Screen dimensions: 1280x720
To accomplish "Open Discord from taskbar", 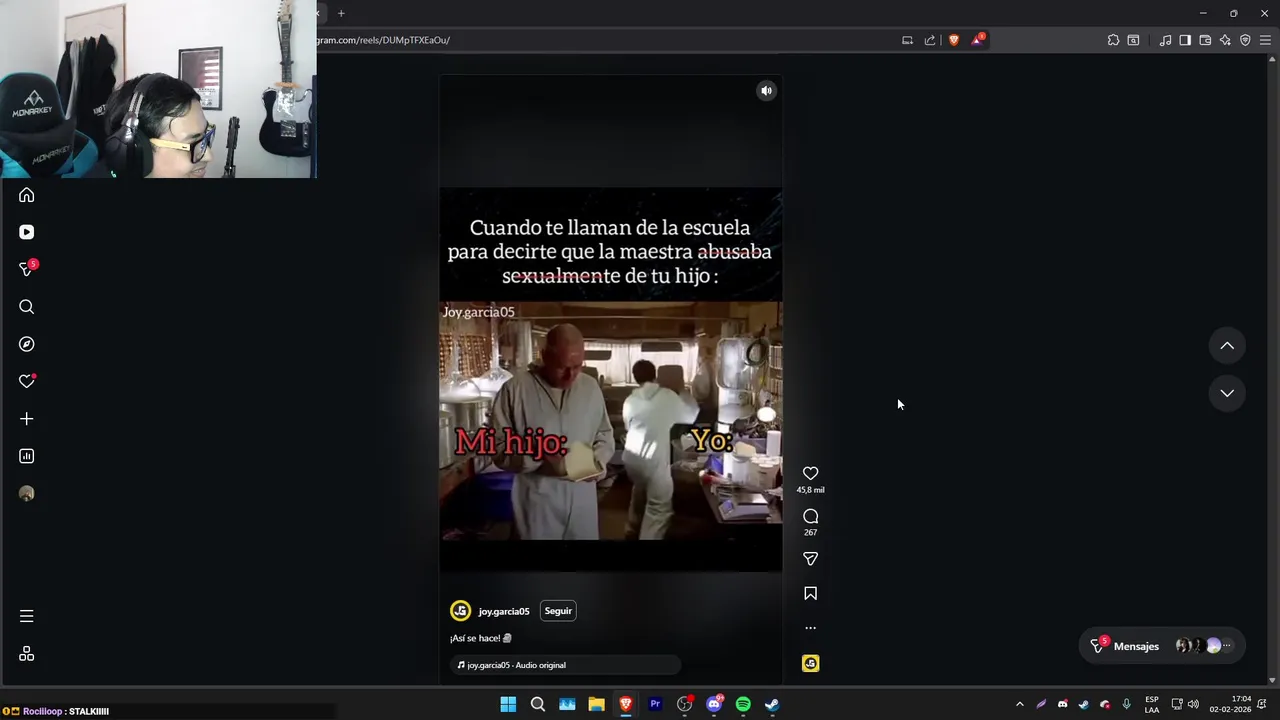I will (714, 704).
